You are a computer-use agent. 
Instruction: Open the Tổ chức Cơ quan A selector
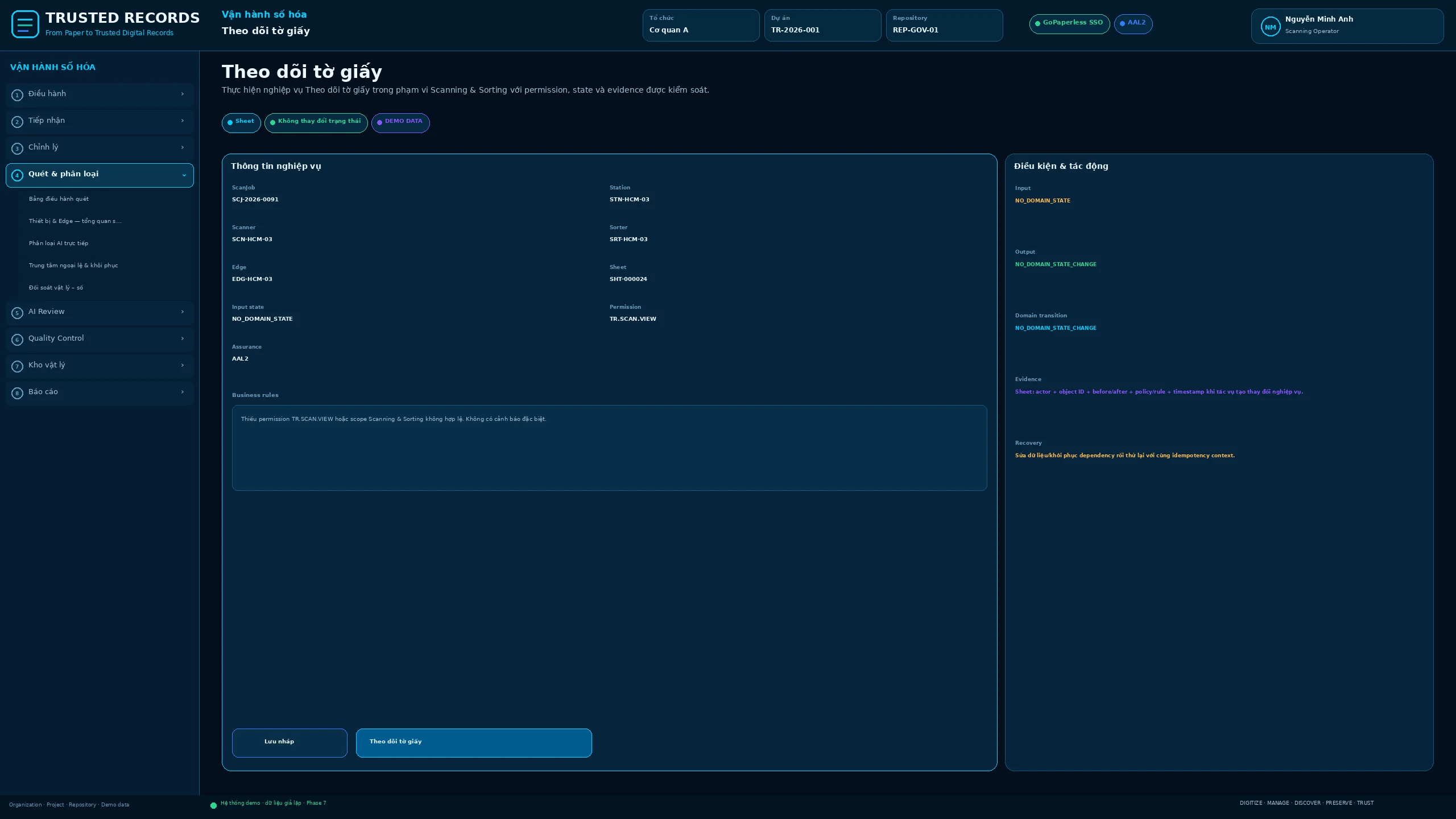click(x=701, y=25)
